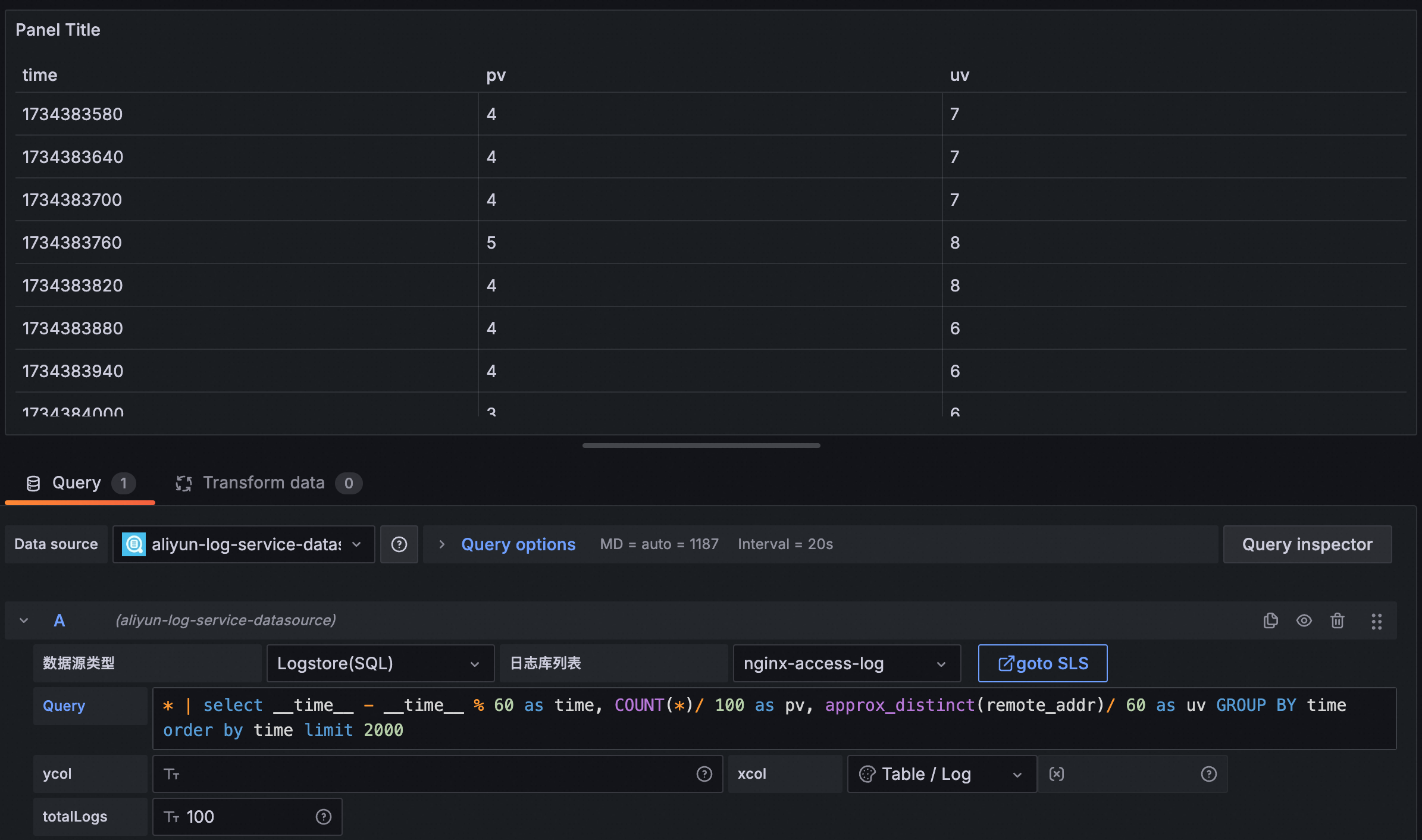This screenshot has width=1422, height=840.
Task: Switch to the Transform data tab
Action: (x=265, y=483)
